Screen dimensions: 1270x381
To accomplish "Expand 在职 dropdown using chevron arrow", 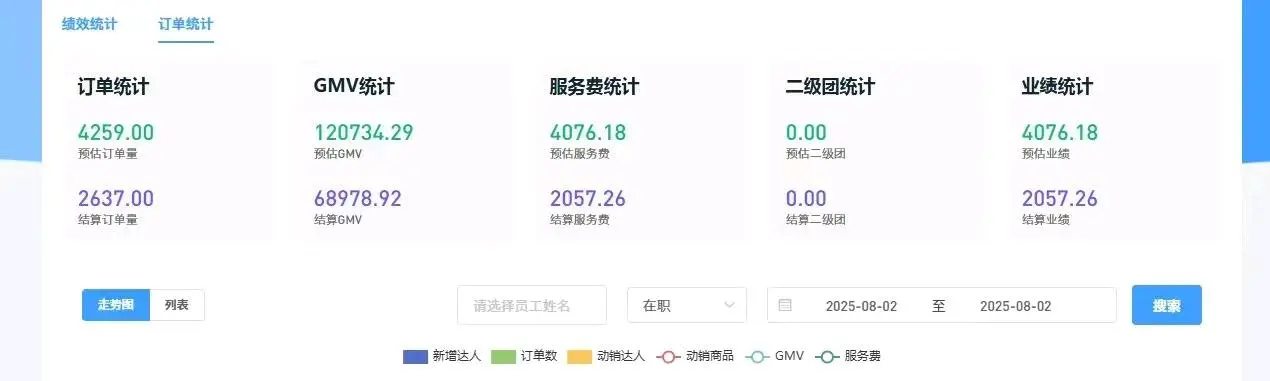I will pyautogui.click(x=729, y=305).
